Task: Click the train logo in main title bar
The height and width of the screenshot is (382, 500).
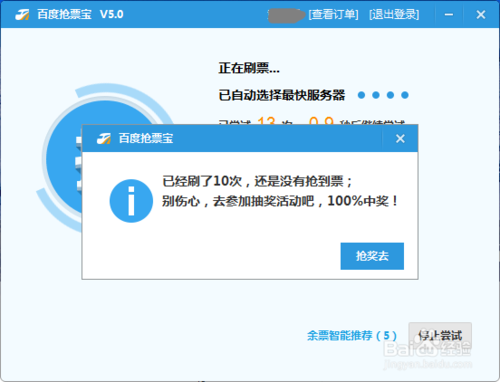Action: [x=22, y=15]
